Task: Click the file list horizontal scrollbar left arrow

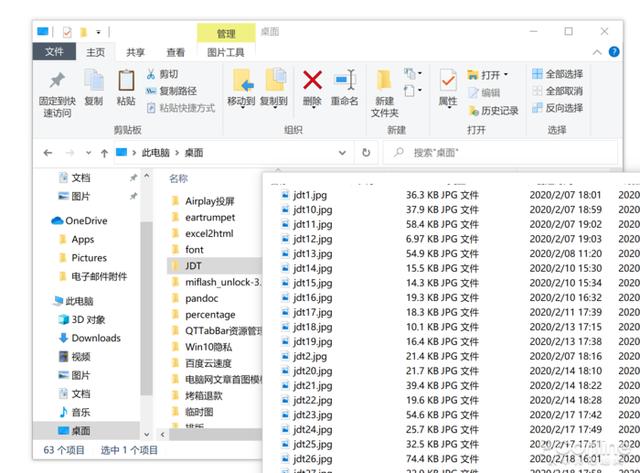Action: coord(162,435)
